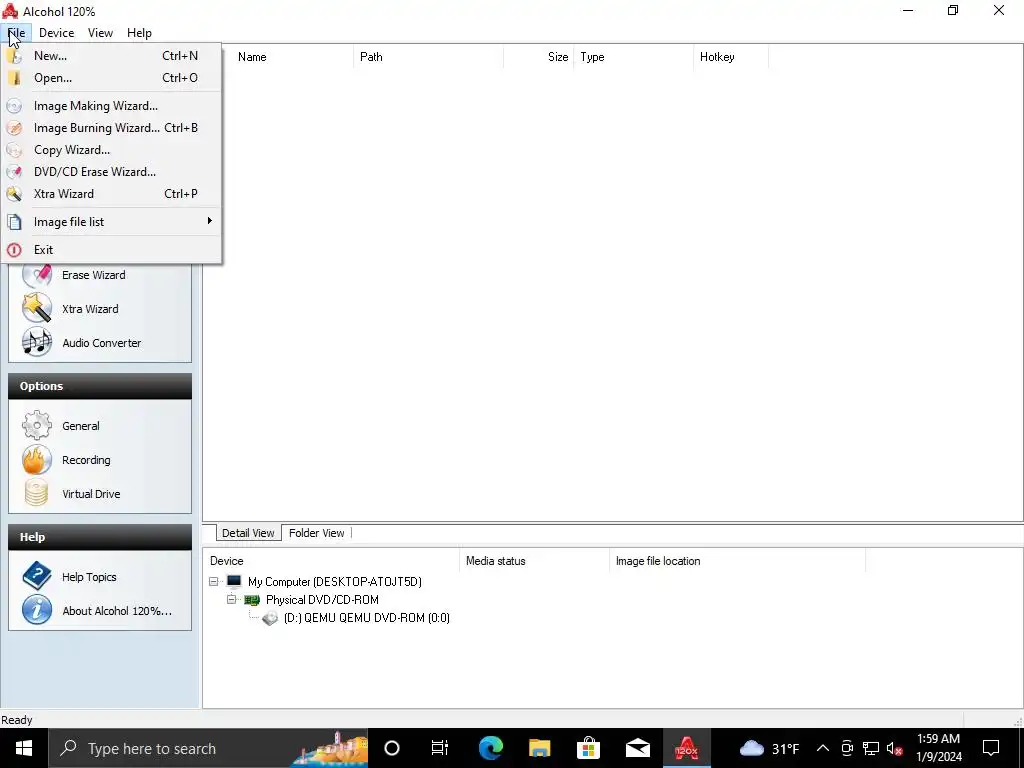
Task: Click the Media status column header
Action: coord(534,561)
